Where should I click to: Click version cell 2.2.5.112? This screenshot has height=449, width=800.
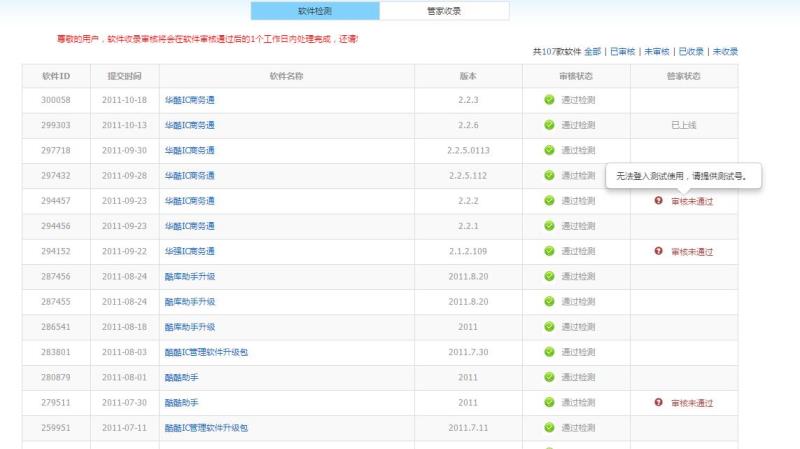pyautogui.click(x=468, y=176)
